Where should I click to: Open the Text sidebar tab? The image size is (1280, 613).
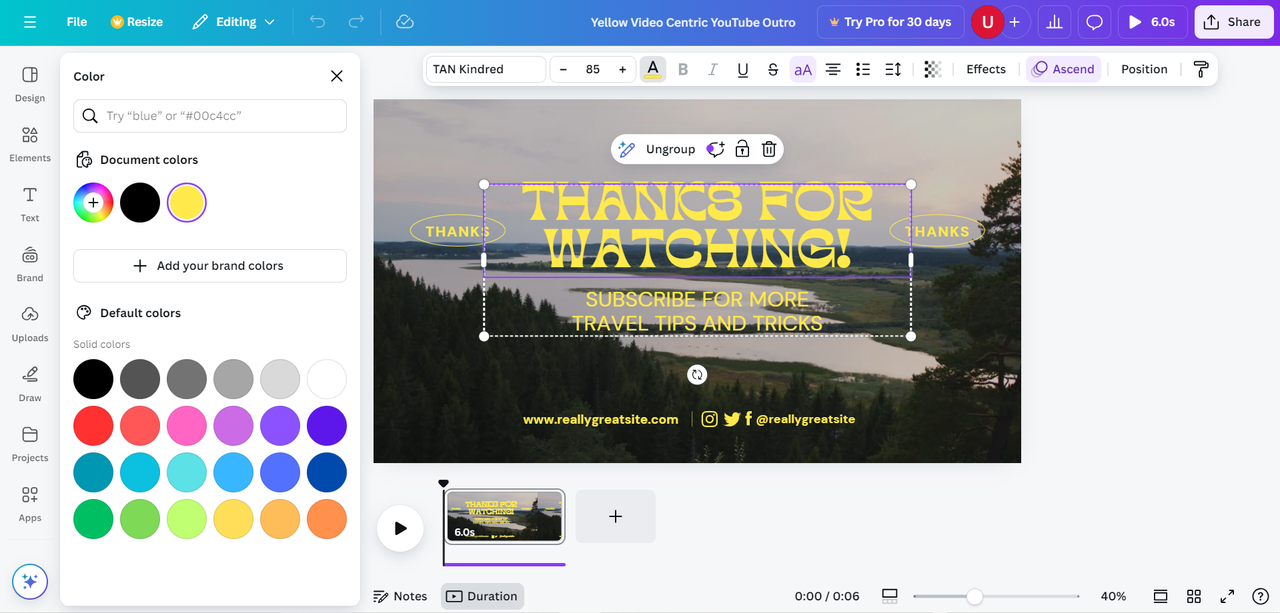[30, 204]
